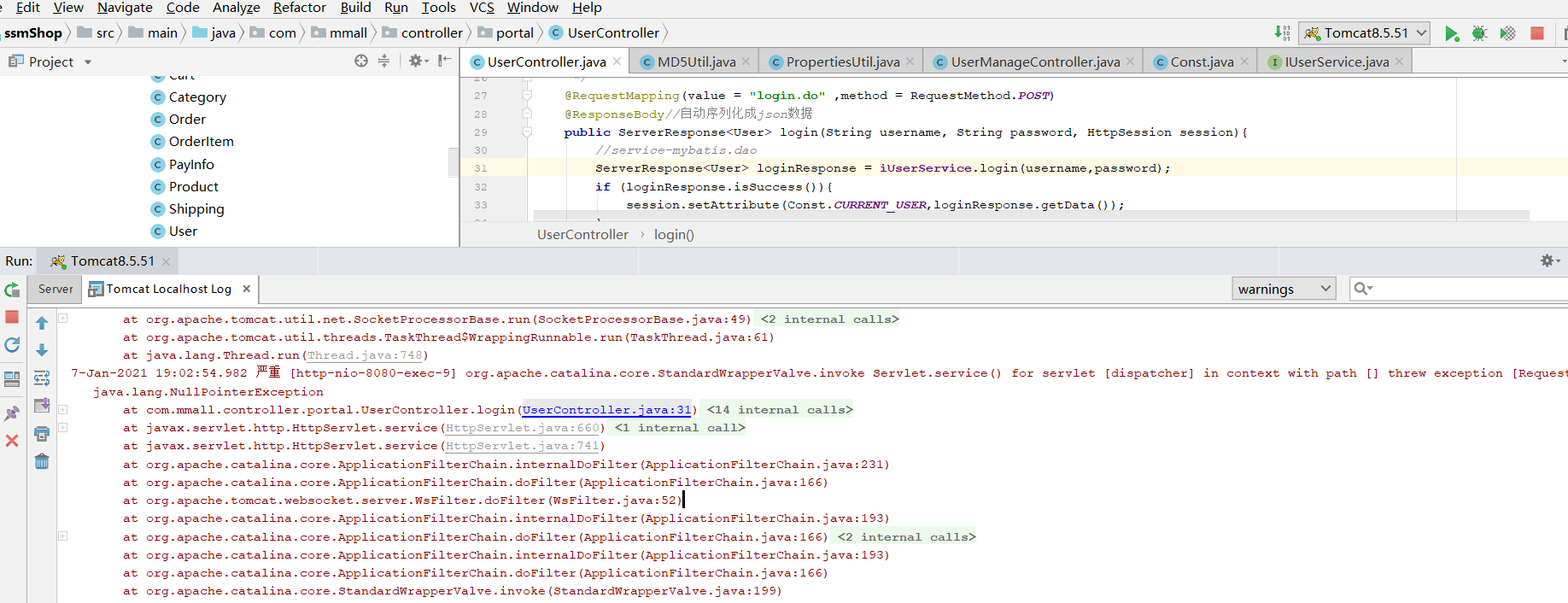
Task: Open the Tools menu
Action: tap(438, 8)
